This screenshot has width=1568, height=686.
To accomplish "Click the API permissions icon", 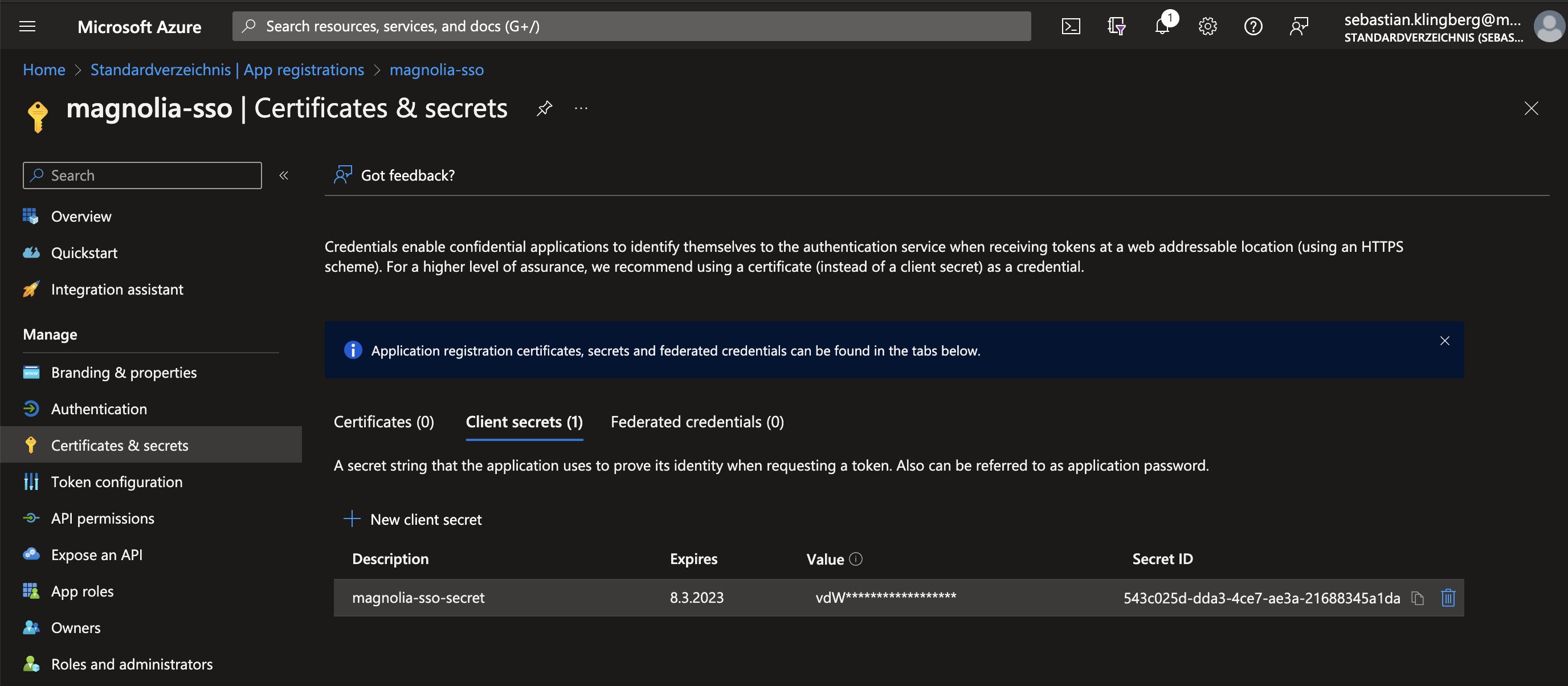I will pos(103,517).
